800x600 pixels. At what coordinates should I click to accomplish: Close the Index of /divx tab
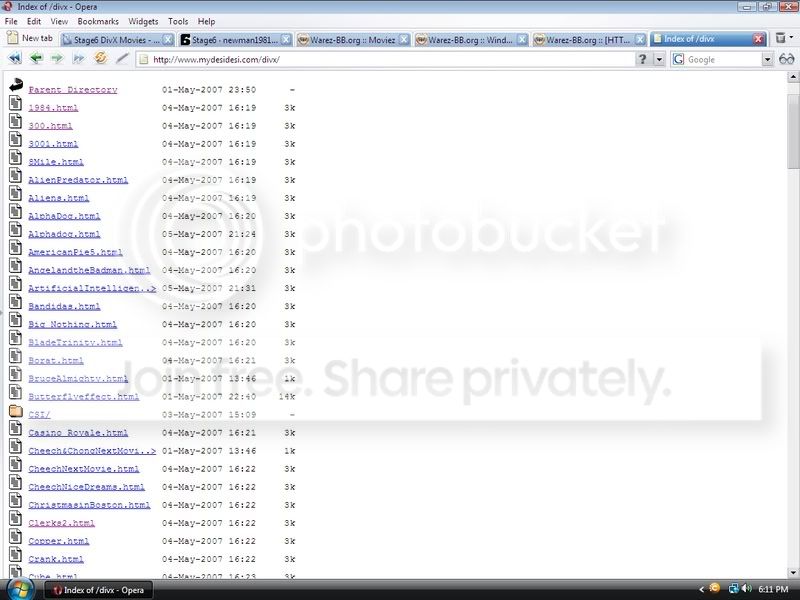[759, 39]
